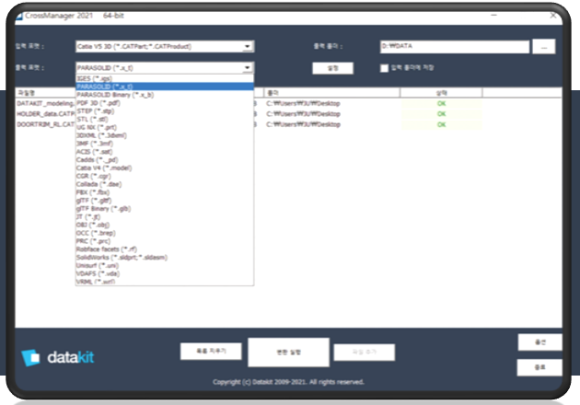Pick JT (*.jt) as the output format
The width and height of the screenshot is (580, 405).
[x=165, y=217]
